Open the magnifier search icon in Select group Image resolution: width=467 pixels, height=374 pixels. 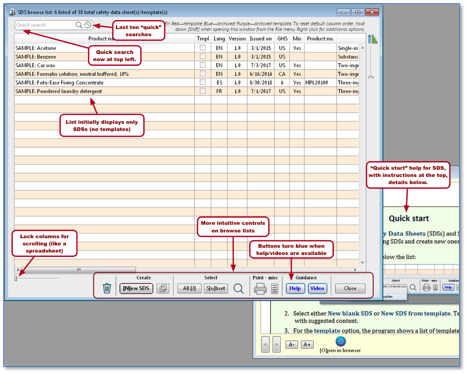(238, 288)
